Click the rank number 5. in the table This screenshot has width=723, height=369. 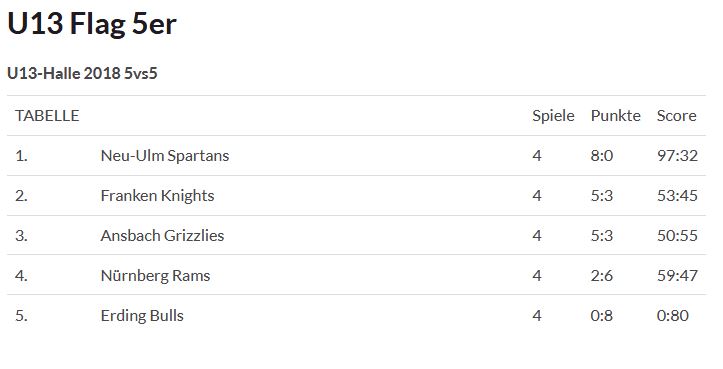coord(21,316)
